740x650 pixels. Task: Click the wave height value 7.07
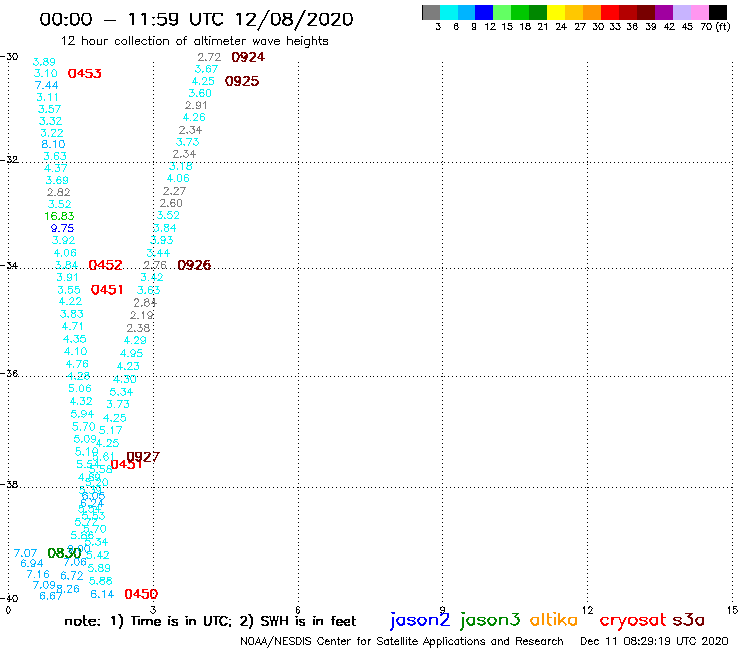25,553
